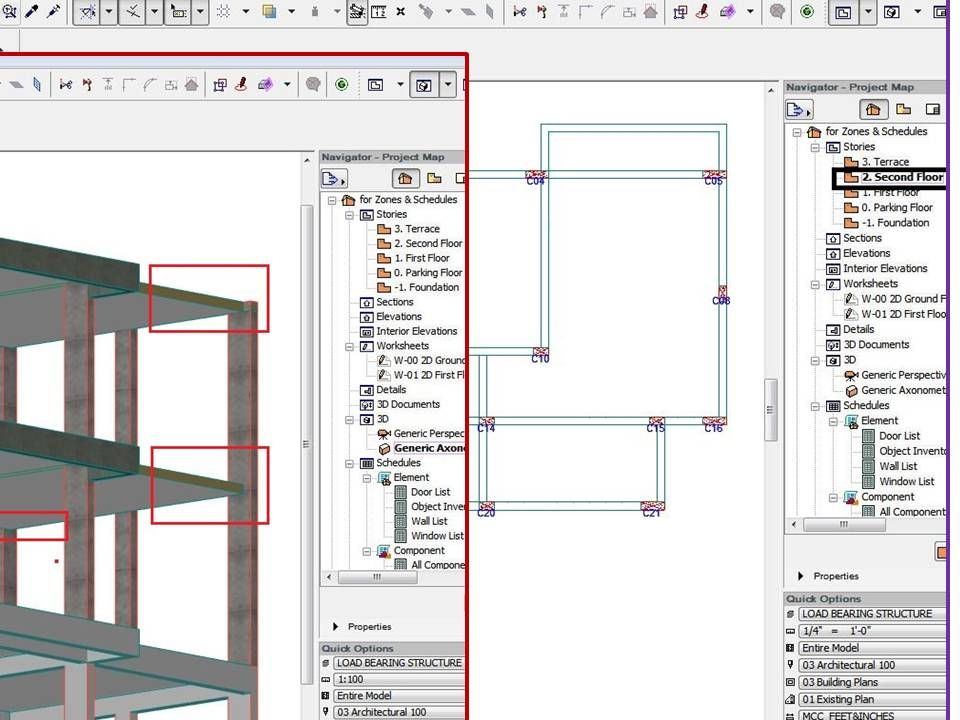
Task: Select 0. Parking Floor in the right Navigator
Action: click(x=896, y=208)
